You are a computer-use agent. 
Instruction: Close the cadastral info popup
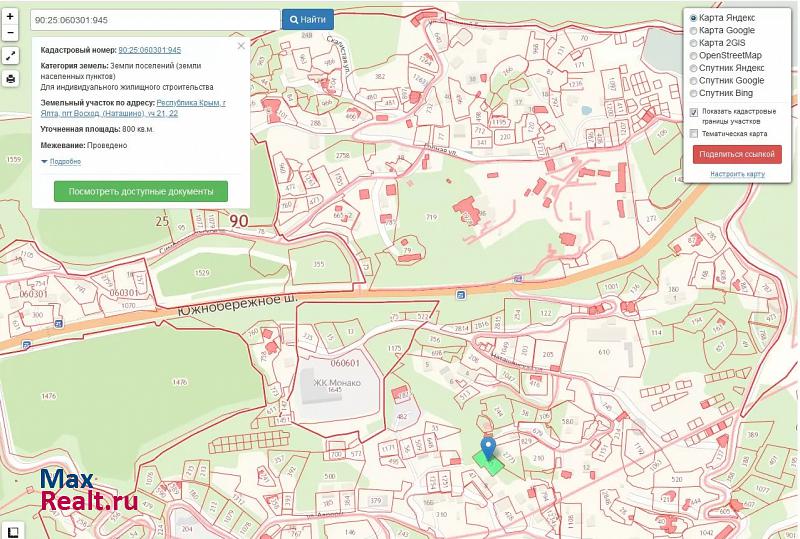coord(240,46)
